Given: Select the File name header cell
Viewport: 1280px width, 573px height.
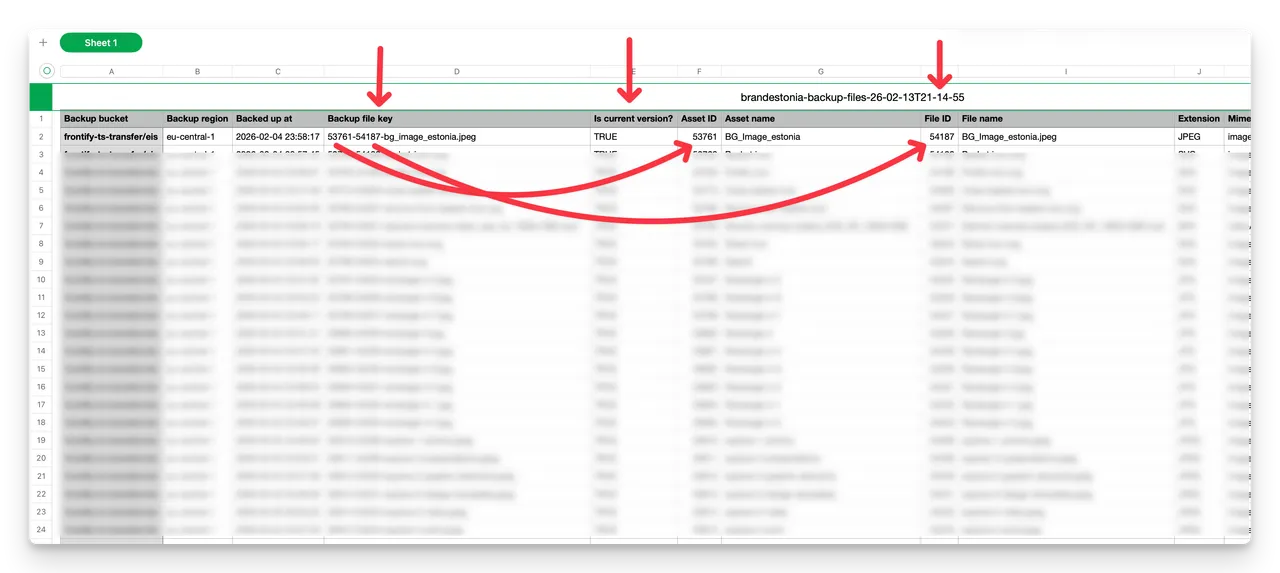Looking at the screenshot, I should click(1066, 119).
